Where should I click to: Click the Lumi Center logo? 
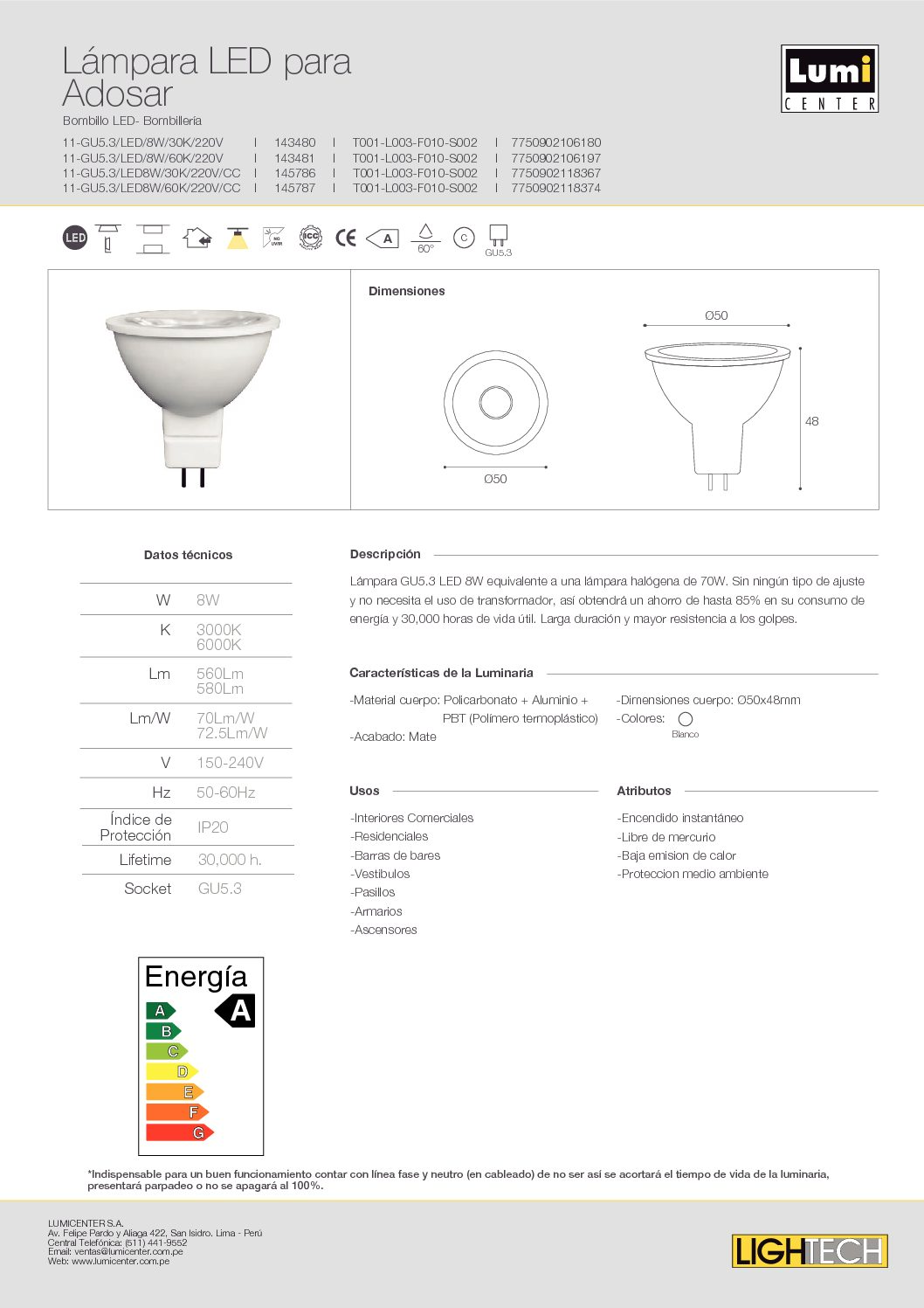pos(830,79)
